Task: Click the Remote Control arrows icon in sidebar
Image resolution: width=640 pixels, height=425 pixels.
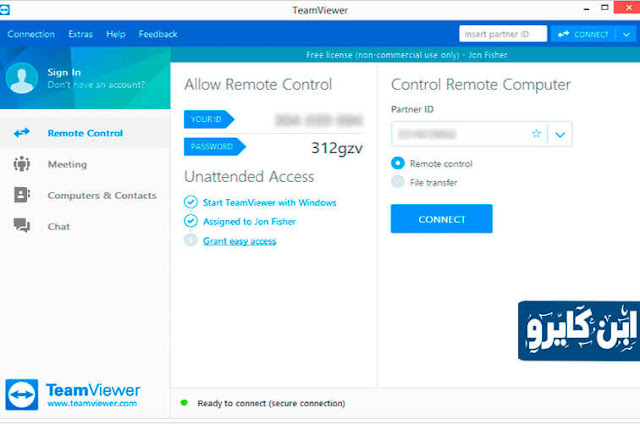Action: click(22, 133)
